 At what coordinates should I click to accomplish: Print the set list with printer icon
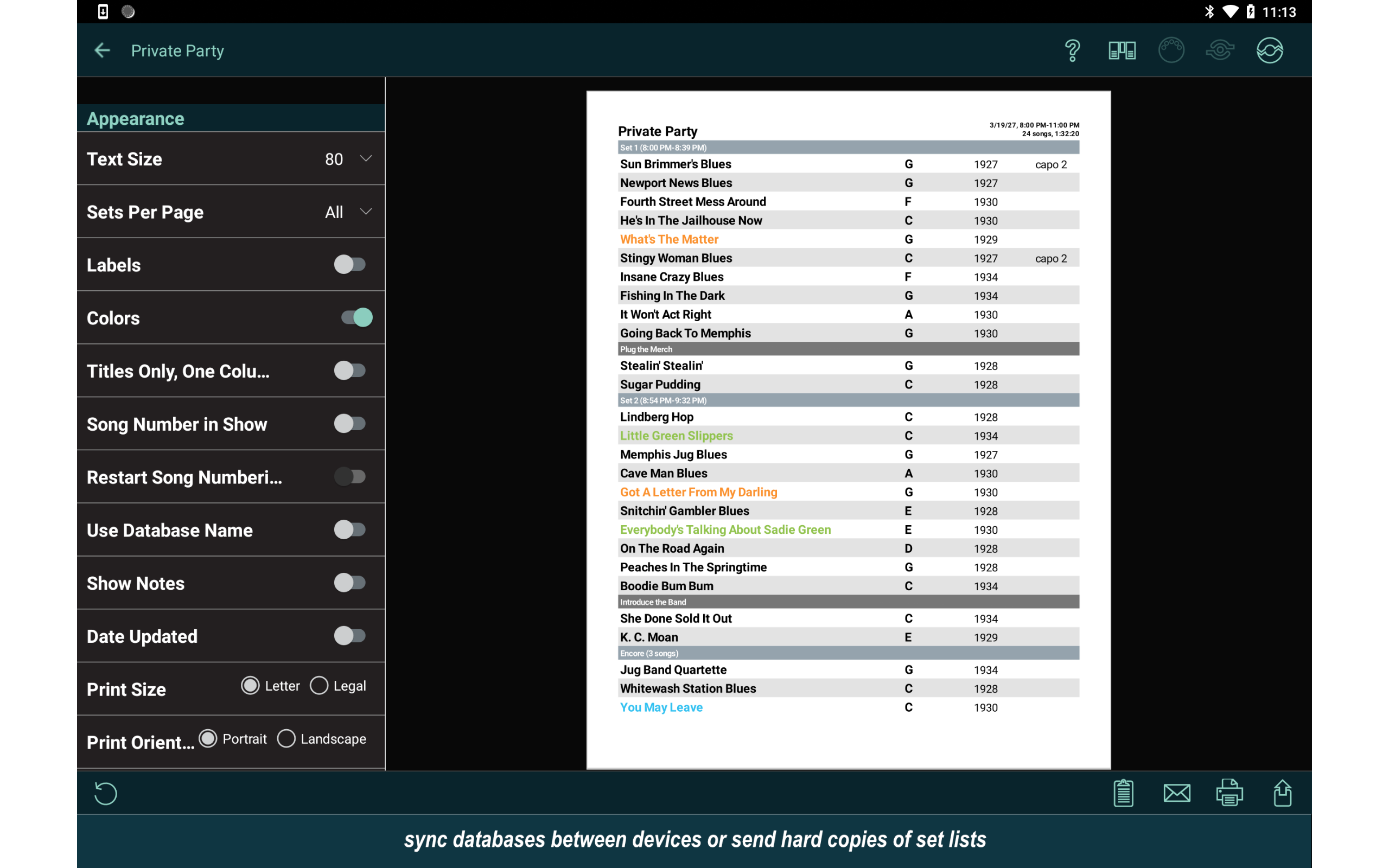pos(1229,793)
